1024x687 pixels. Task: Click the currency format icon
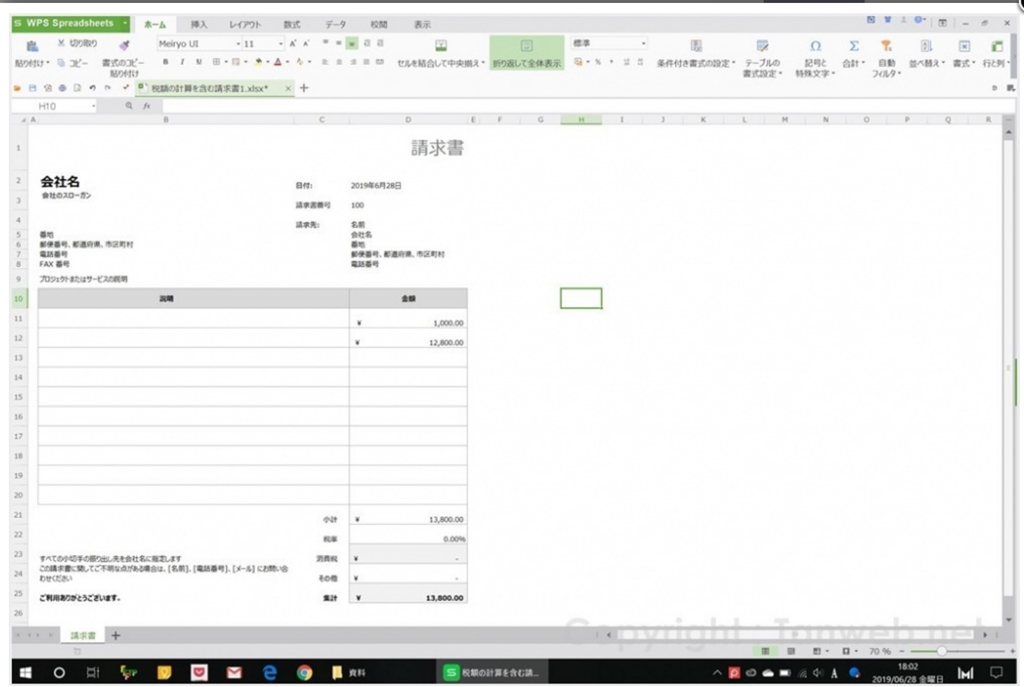[578, 62]
